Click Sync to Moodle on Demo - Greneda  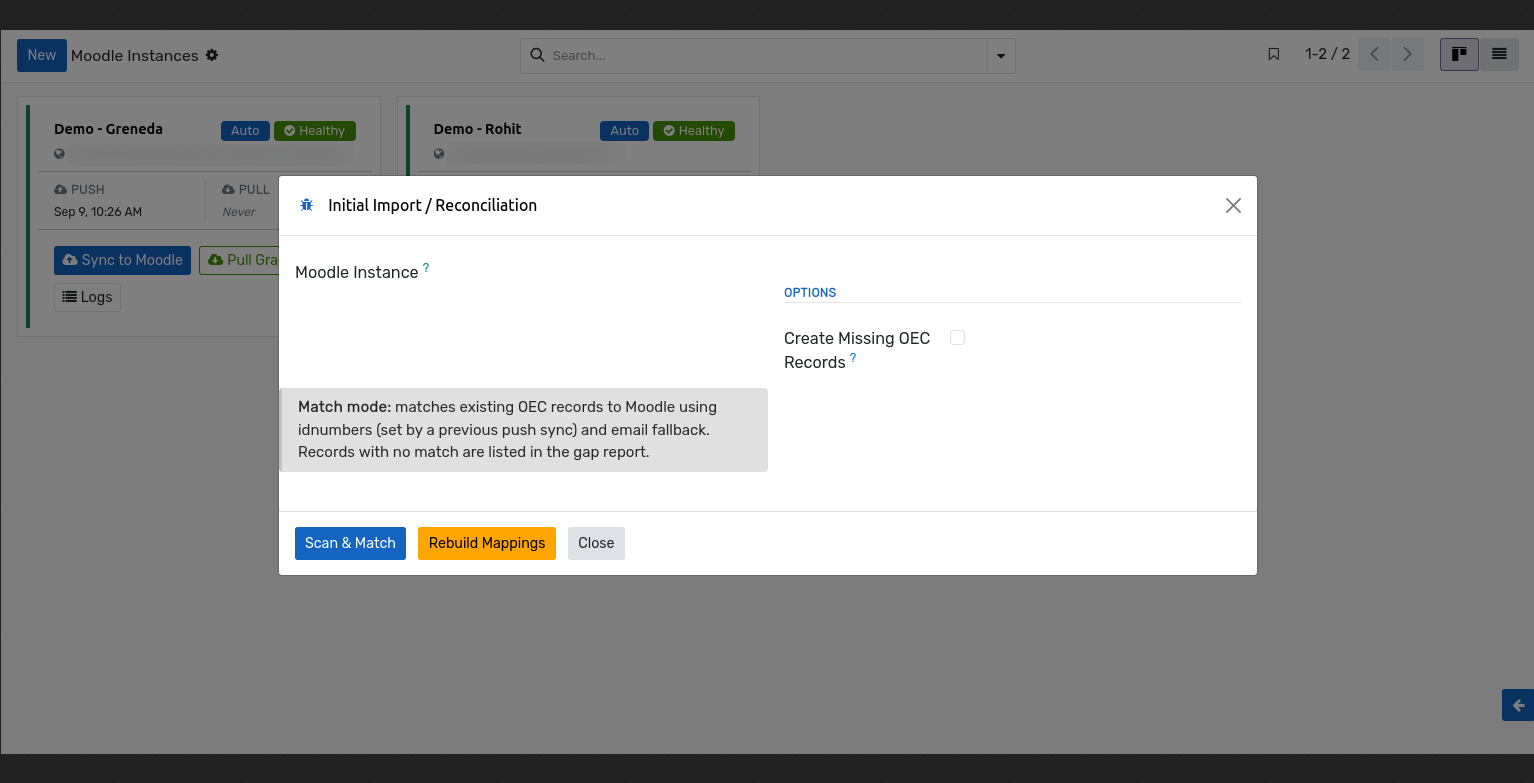[x=122, y=260]
